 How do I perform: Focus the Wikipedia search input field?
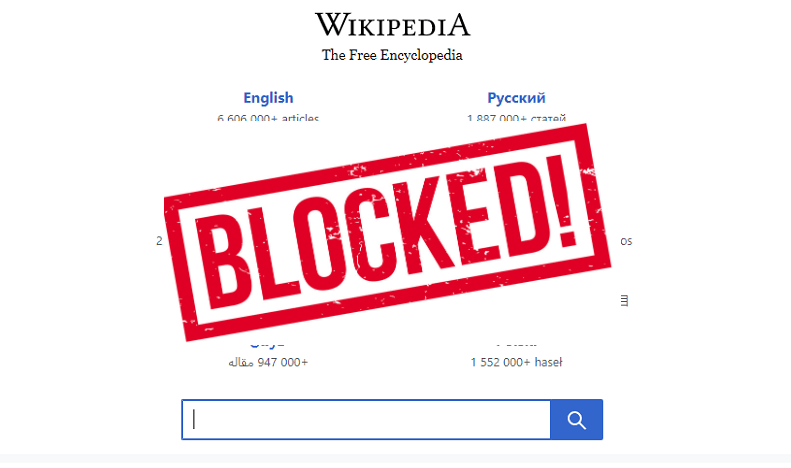(366, 420)
